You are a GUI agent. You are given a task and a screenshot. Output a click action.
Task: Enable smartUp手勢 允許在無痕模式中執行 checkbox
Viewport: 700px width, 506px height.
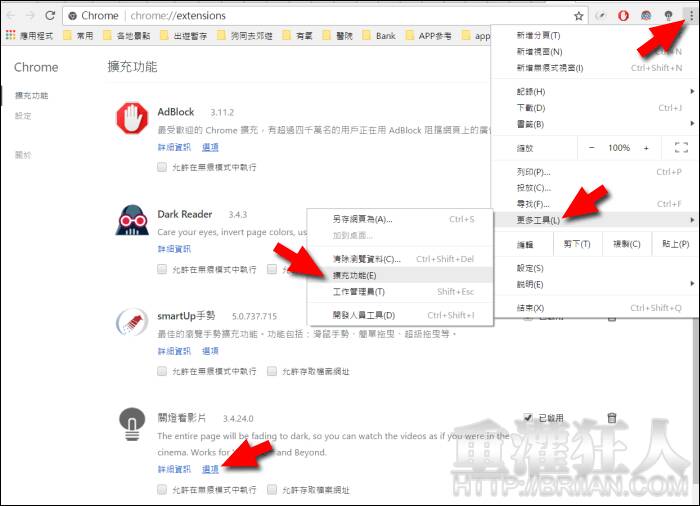(x=162, y=371)
